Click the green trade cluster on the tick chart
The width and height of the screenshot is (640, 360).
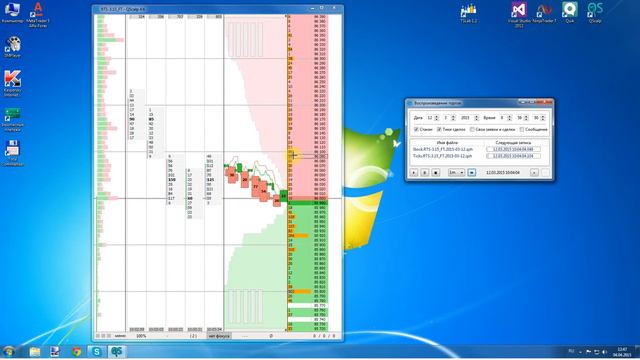click(283, 195)
